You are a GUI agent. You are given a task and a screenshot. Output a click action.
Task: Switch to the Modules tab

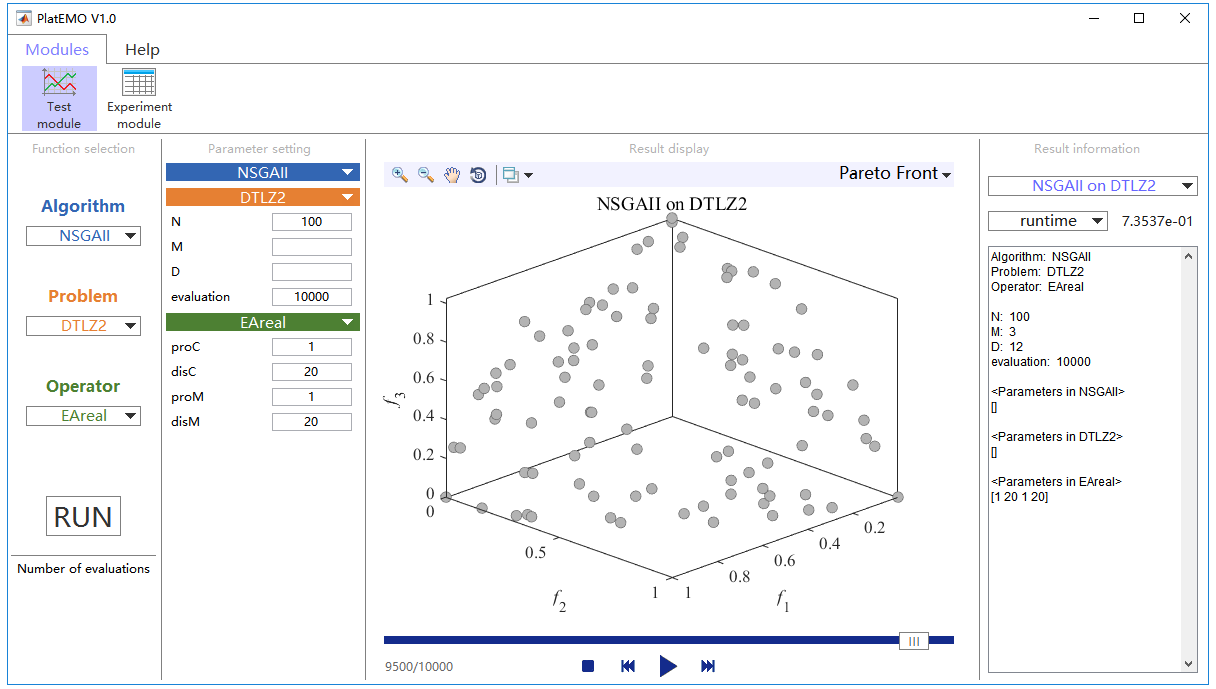(x=57, y=49)
